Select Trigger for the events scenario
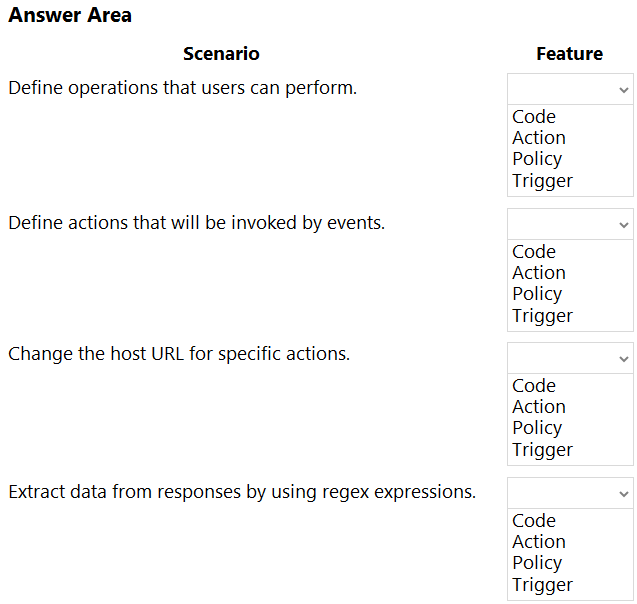 pos(542,316)
